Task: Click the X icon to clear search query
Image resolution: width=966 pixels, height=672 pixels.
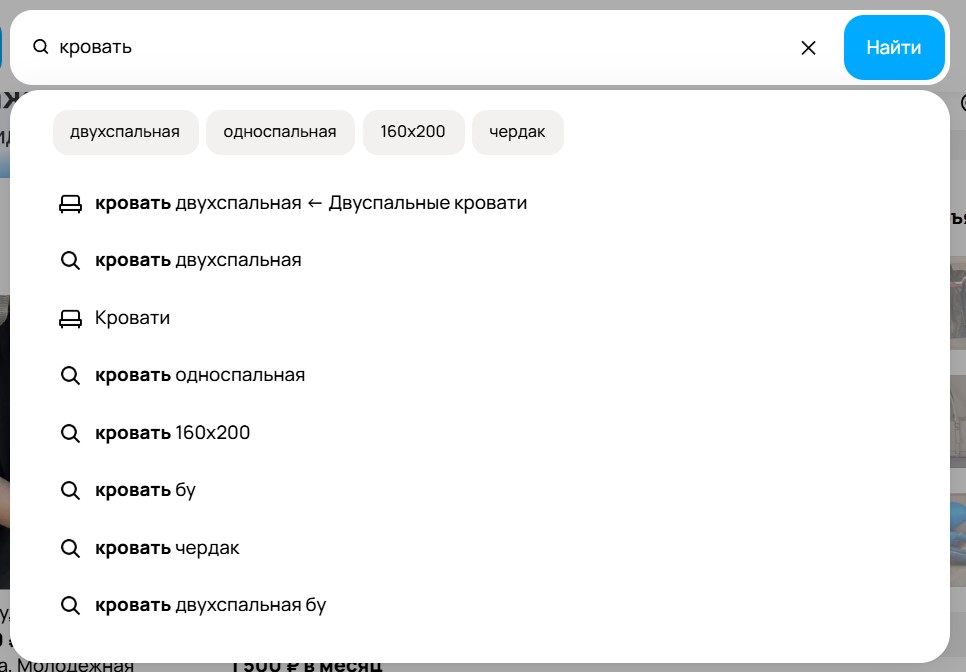Action: point(808,47)
